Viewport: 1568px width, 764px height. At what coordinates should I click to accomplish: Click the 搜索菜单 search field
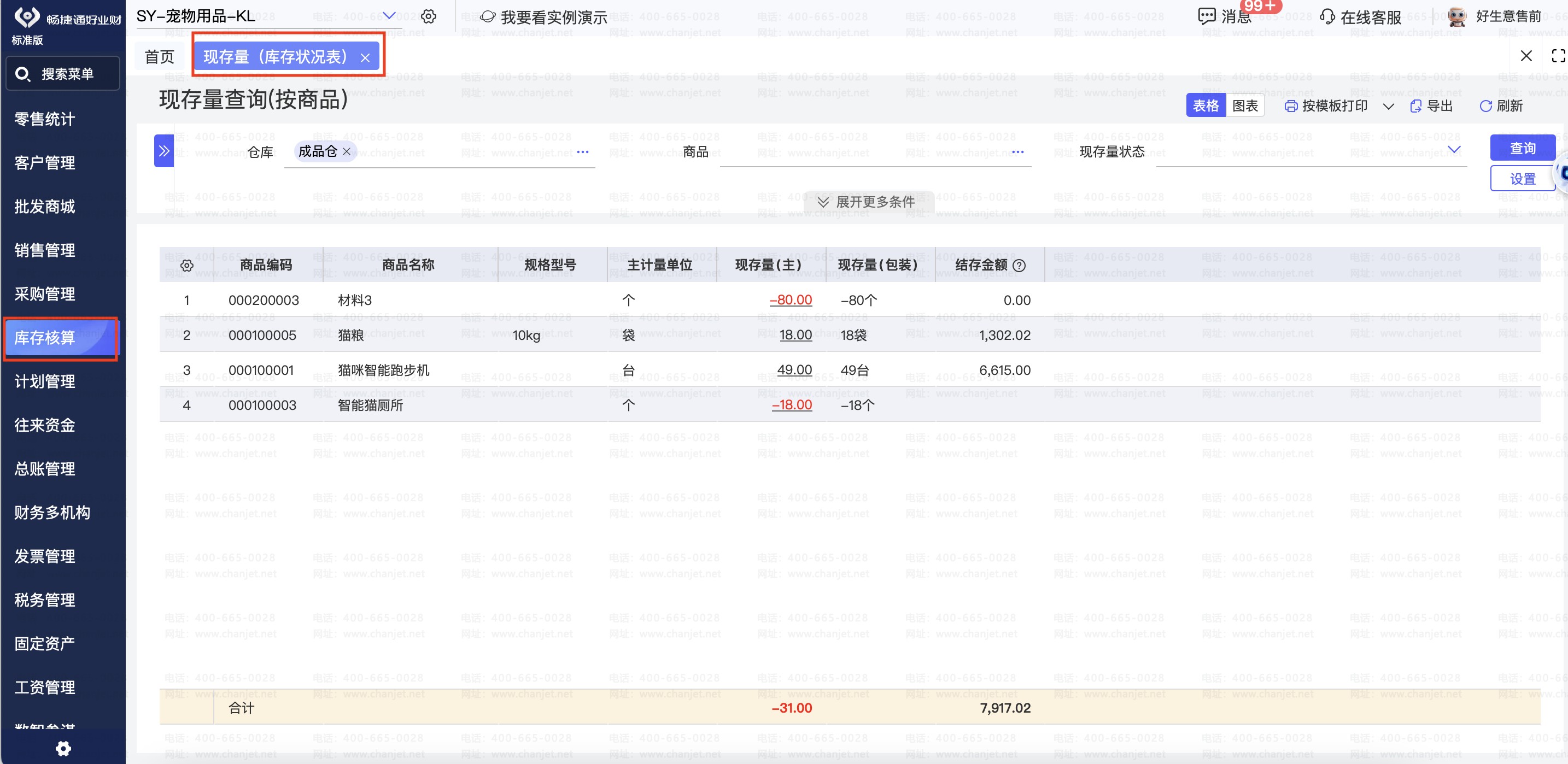coord(63,74)
